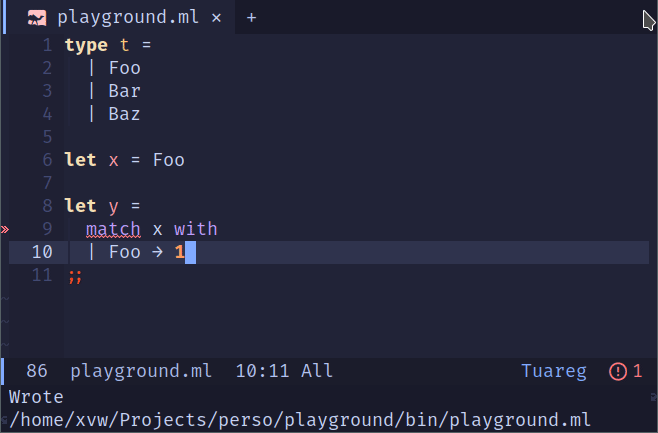Click the Wrote message in the echo area

tap(36, 397)
